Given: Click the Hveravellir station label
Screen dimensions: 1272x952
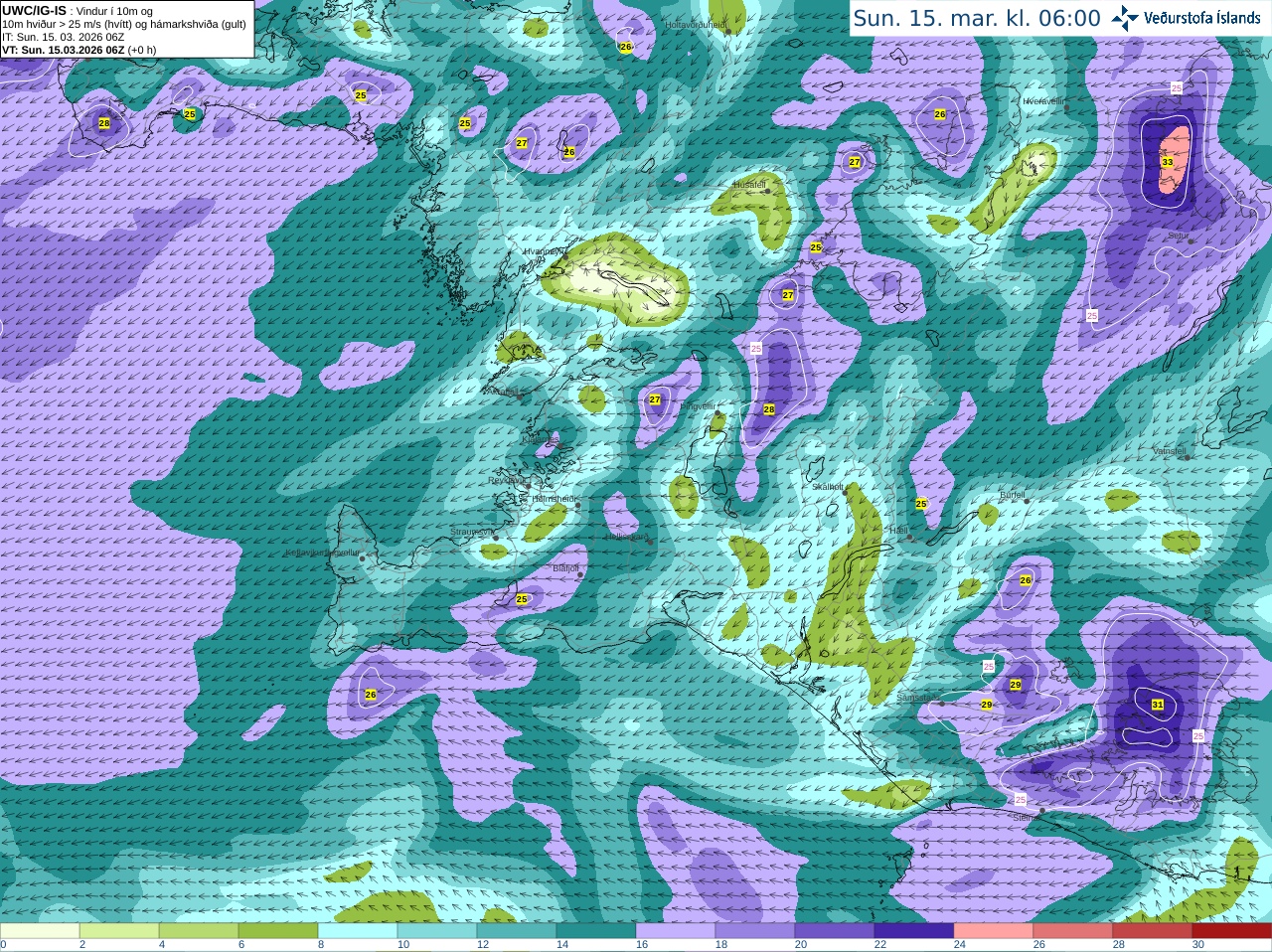Looking at the screenshot, I should coord(1043,101).
